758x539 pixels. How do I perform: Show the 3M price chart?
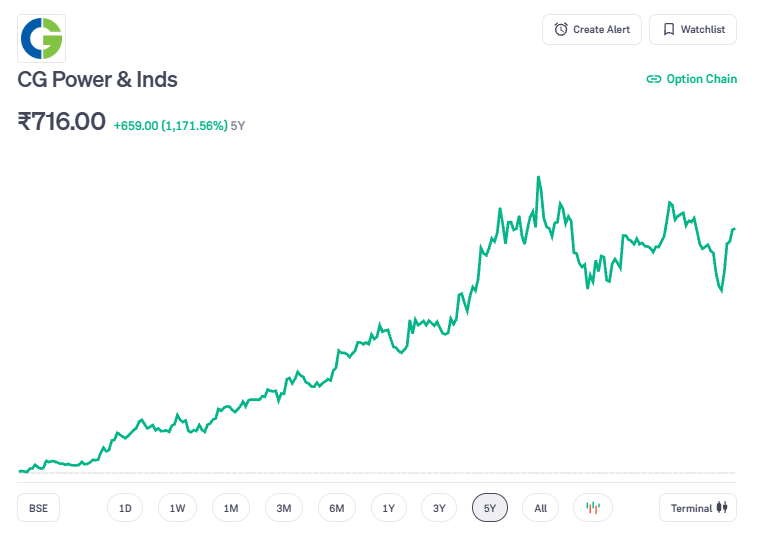click(x=284, y=508)
